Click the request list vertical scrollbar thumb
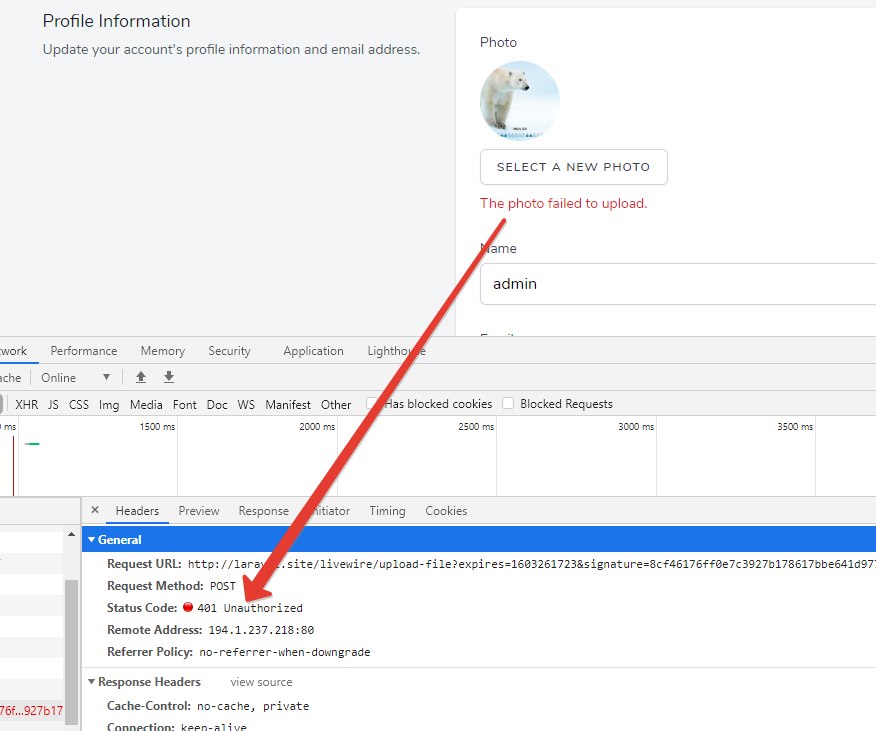This screenshot has width=876, height=731. [72, 651]
